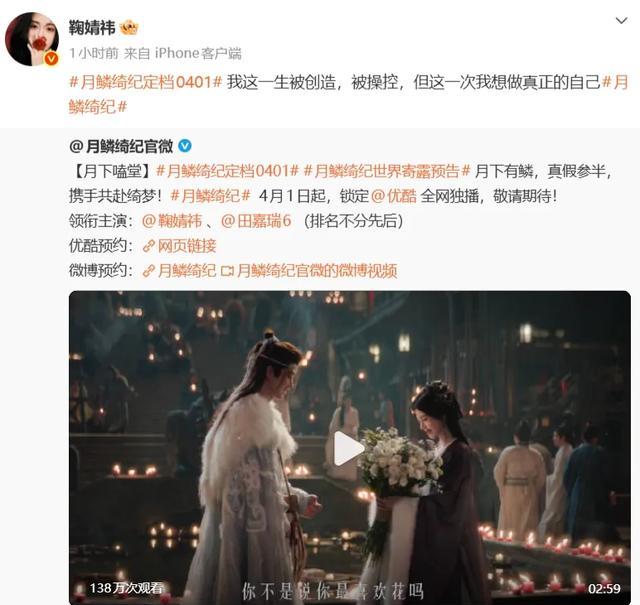
Task: Open 鞠婧祎 username profile
Action: pyautogui.click(x=92, y=28)
